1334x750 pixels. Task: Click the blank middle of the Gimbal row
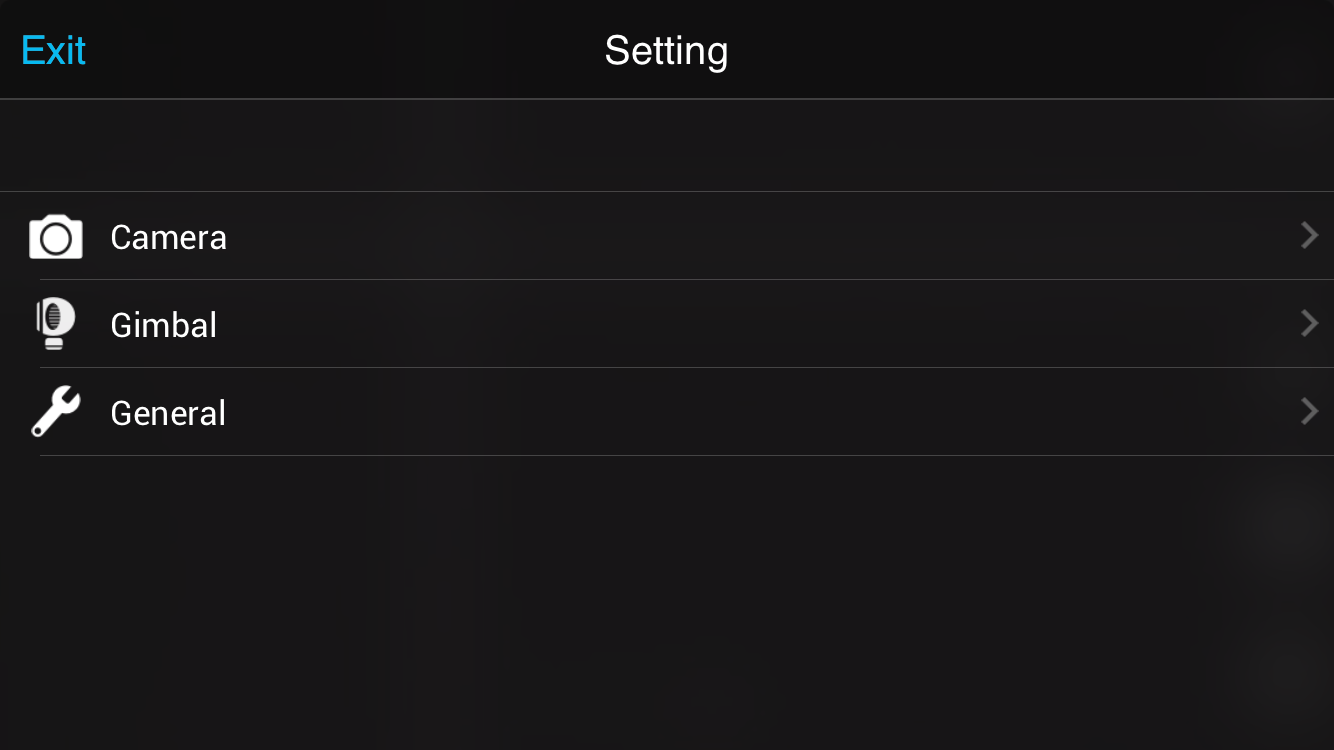(700, 324)
